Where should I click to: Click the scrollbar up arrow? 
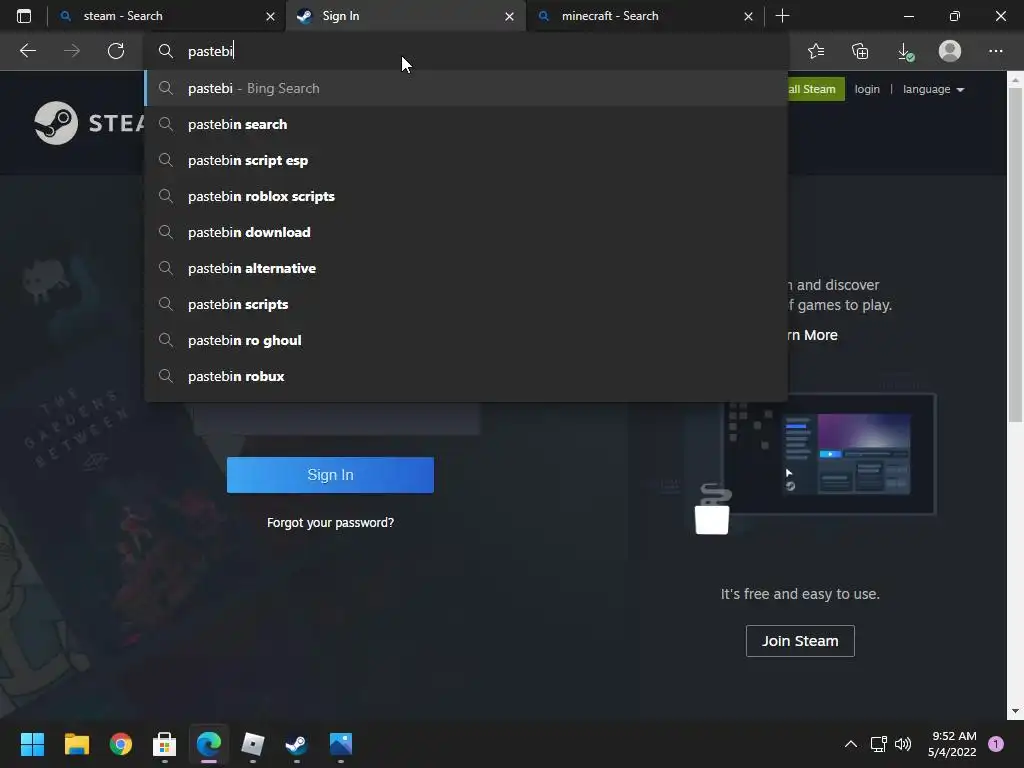click(1015, 80)
